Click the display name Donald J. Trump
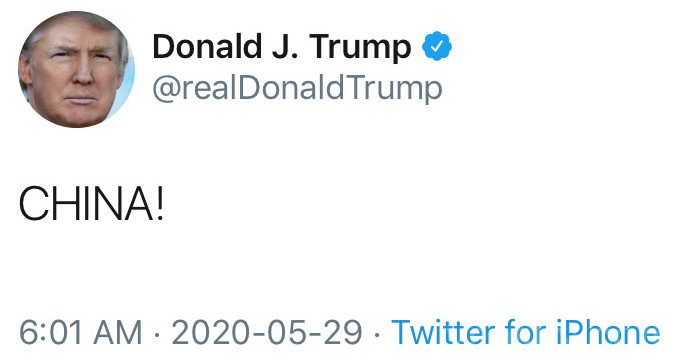676x362 pixels. [x=282, y=47]
